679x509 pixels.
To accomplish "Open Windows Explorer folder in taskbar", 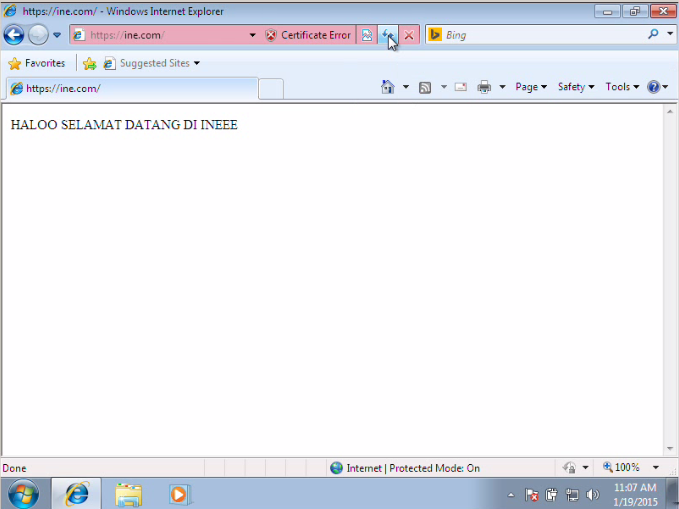I will coord(129,494).
